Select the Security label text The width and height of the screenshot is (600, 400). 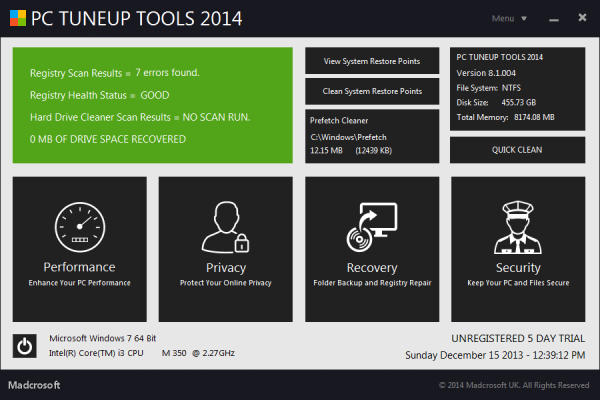tap(518, 268)
